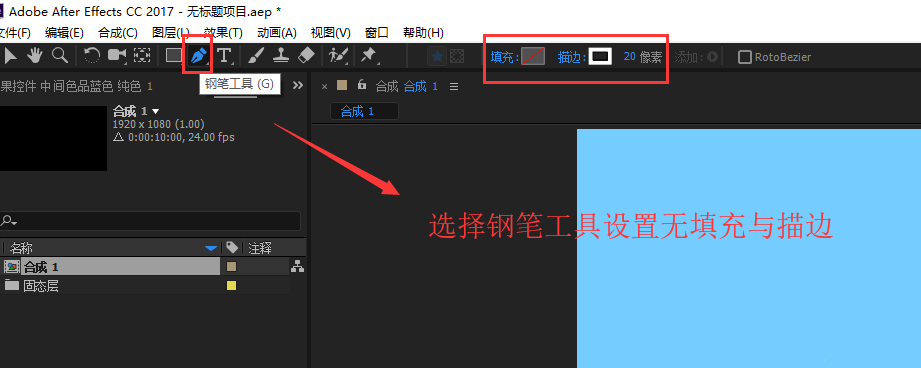Open the 帮助(H) menu
Viewport: 921px width, 368px height.
423,32
